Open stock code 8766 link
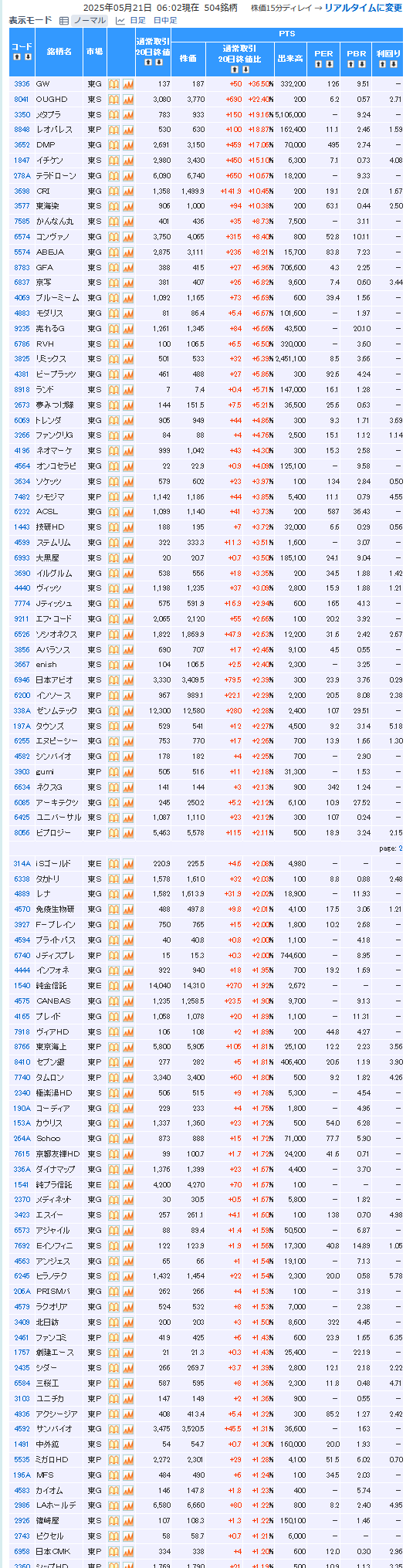 (22, 1047)
